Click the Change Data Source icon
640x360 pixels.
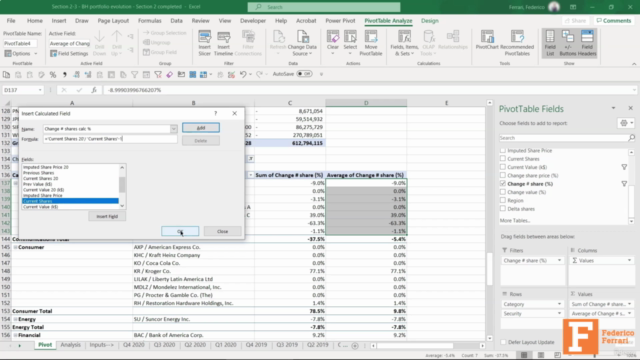click(x=302, y=42)
